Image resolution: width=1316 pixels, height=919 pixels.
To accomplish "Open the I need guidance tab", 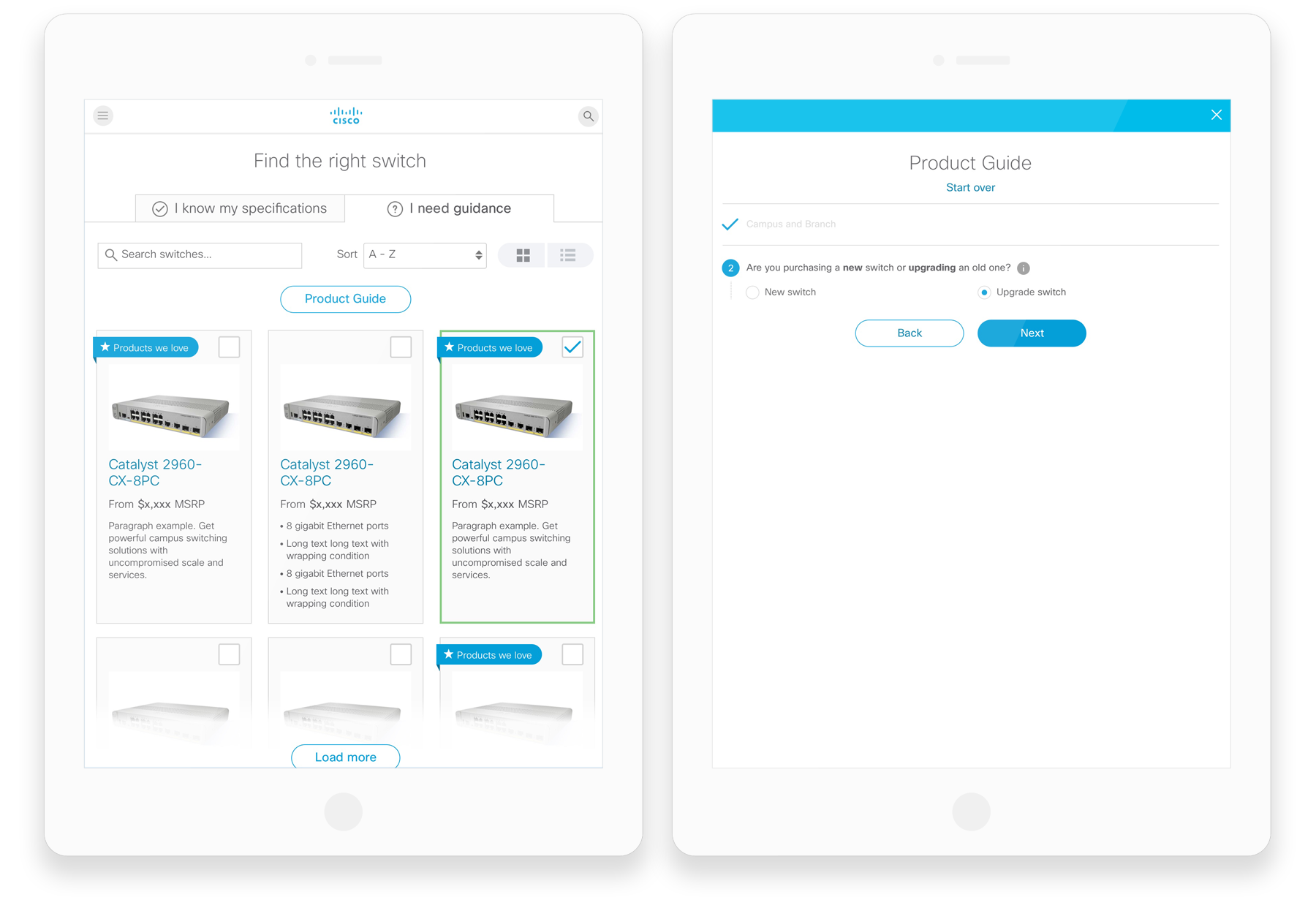I will 449,208.
